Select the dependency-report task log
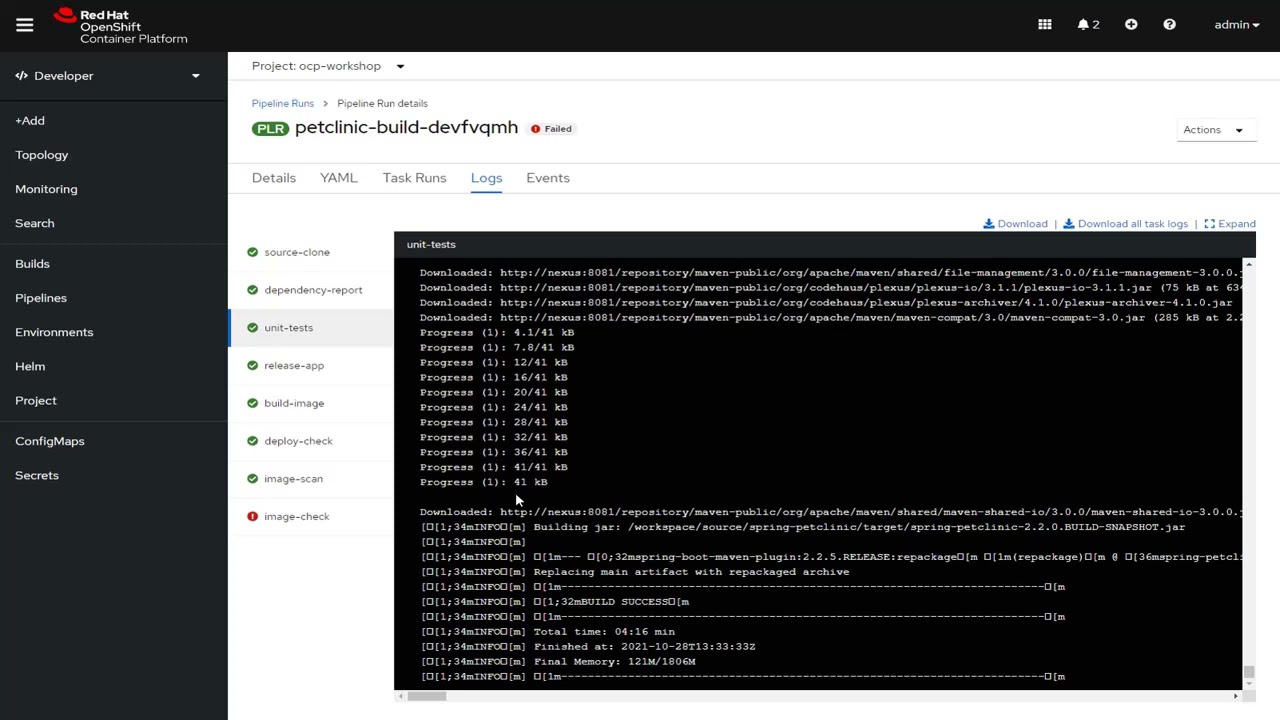The height and width of the screenshot is (720, 1280). [311, 290]
